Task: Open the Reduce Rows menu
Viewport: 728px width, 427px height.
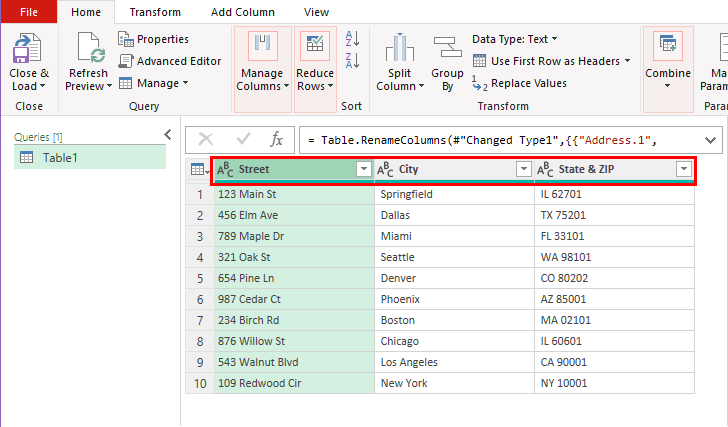Action: [315, 70]
